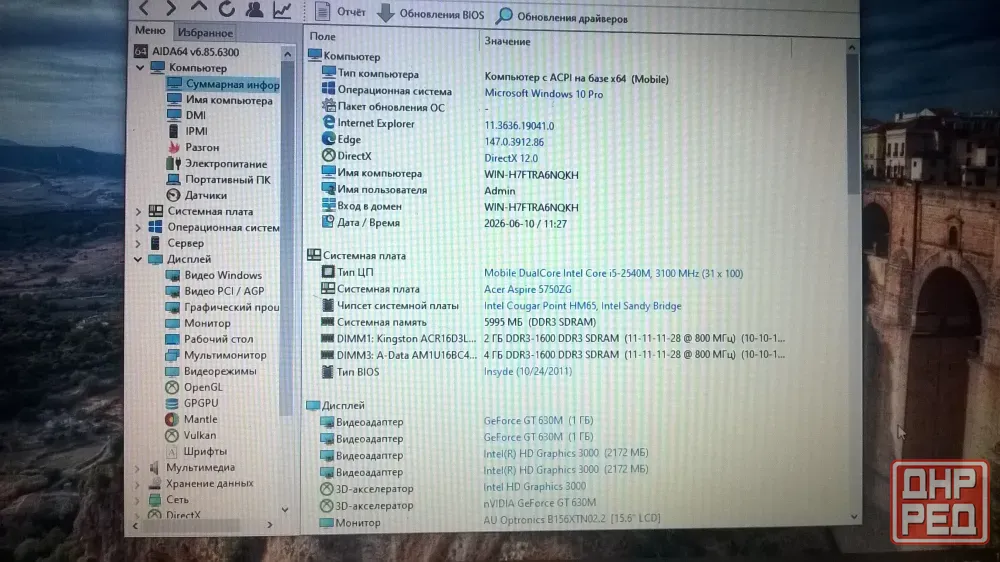Go up one level with the Up arrow

click(198, 8)
